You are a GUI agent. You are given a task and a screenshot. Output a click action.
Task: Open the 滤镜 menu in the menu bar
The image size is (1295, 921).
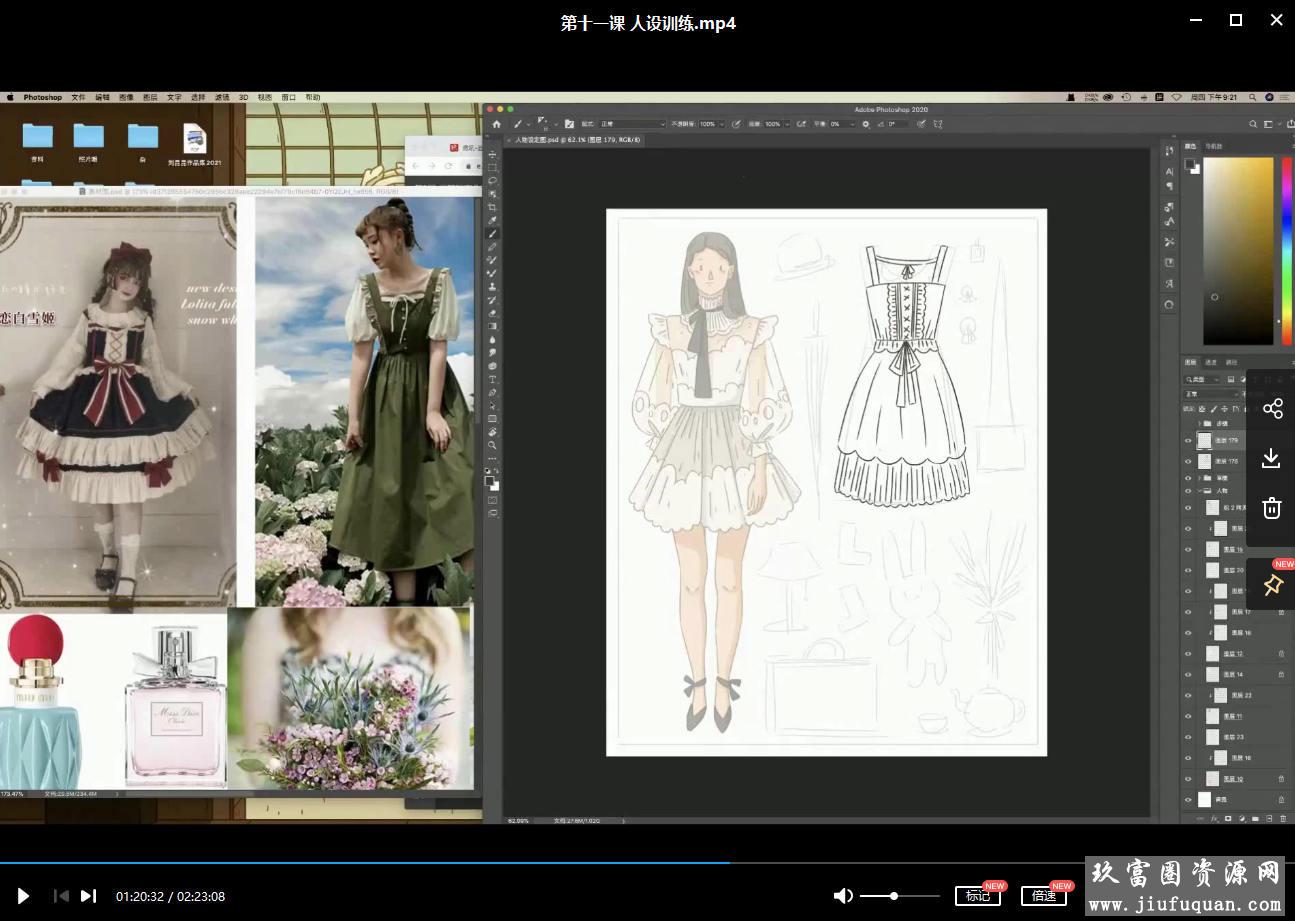coord(223,98)
